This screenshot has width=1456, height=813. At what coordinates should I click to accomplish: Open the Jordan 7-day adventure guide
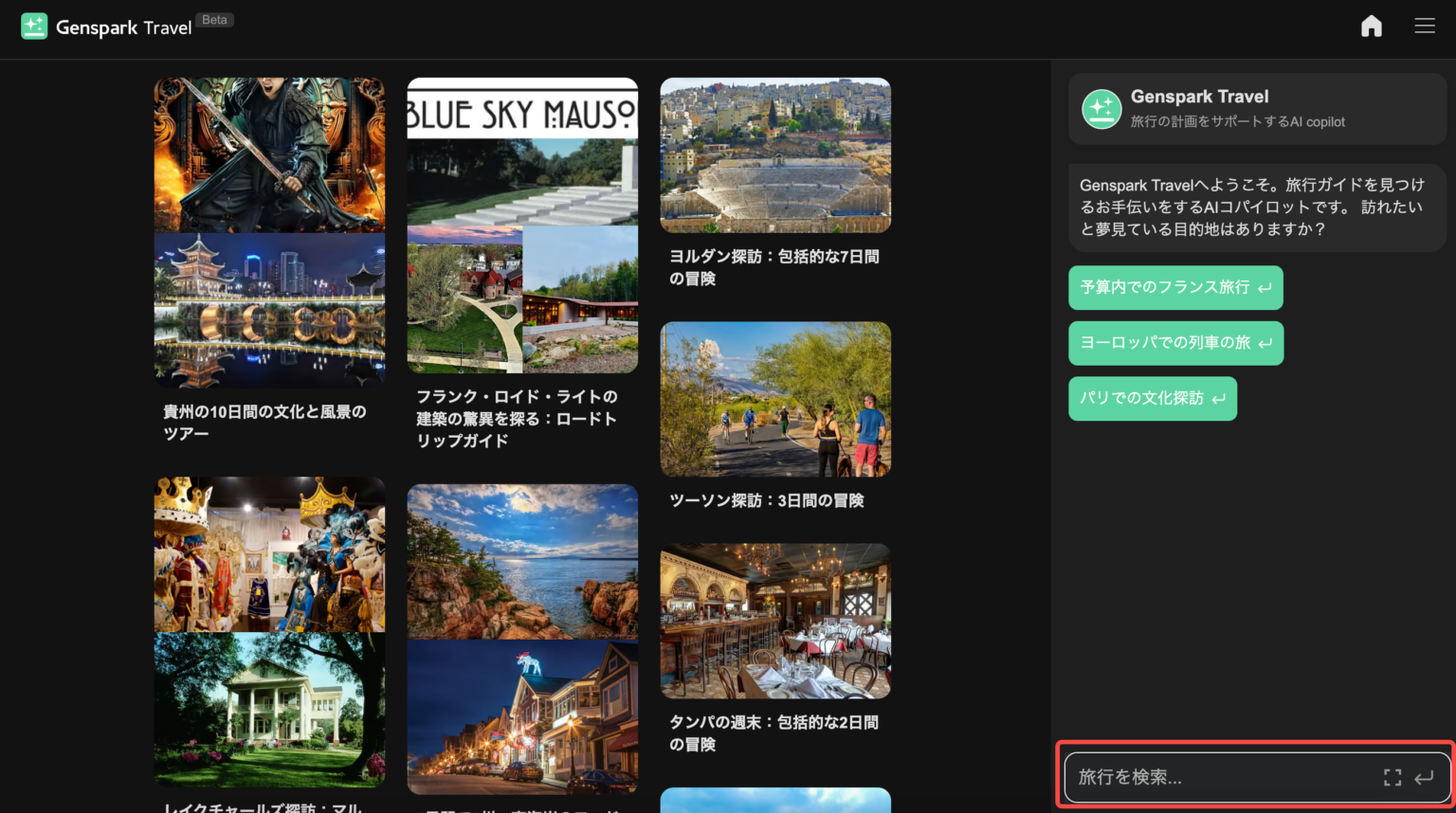pyautogui.click(x=774, y=154)
